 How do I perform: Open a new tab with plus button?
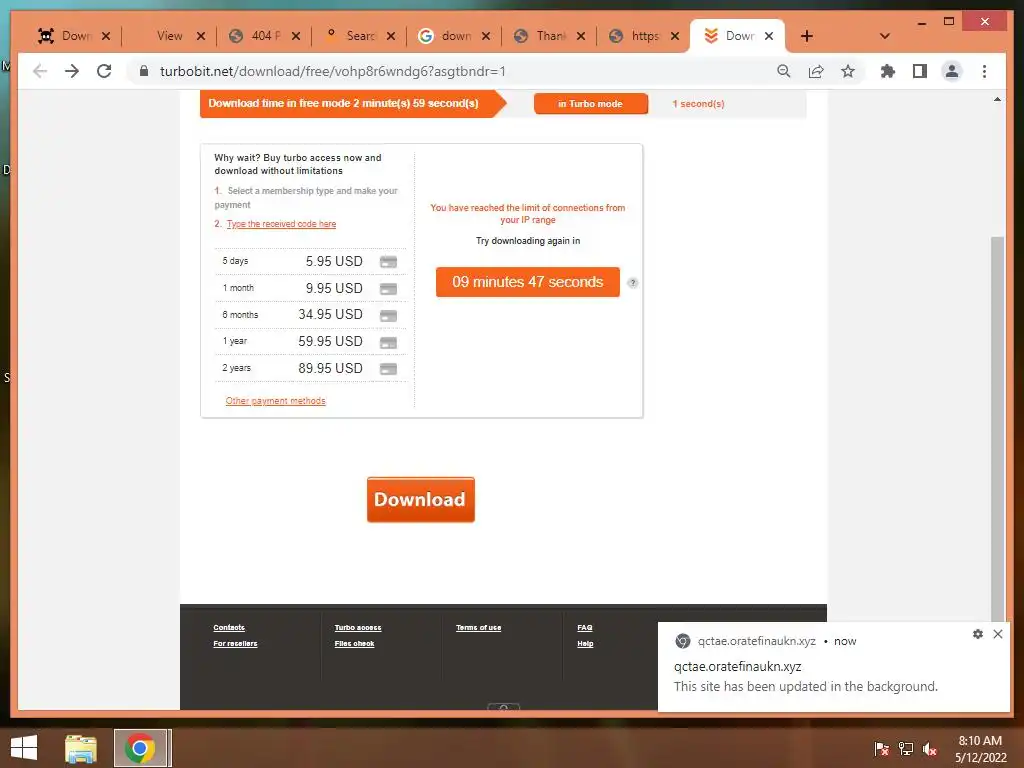(x=807, y=36)
